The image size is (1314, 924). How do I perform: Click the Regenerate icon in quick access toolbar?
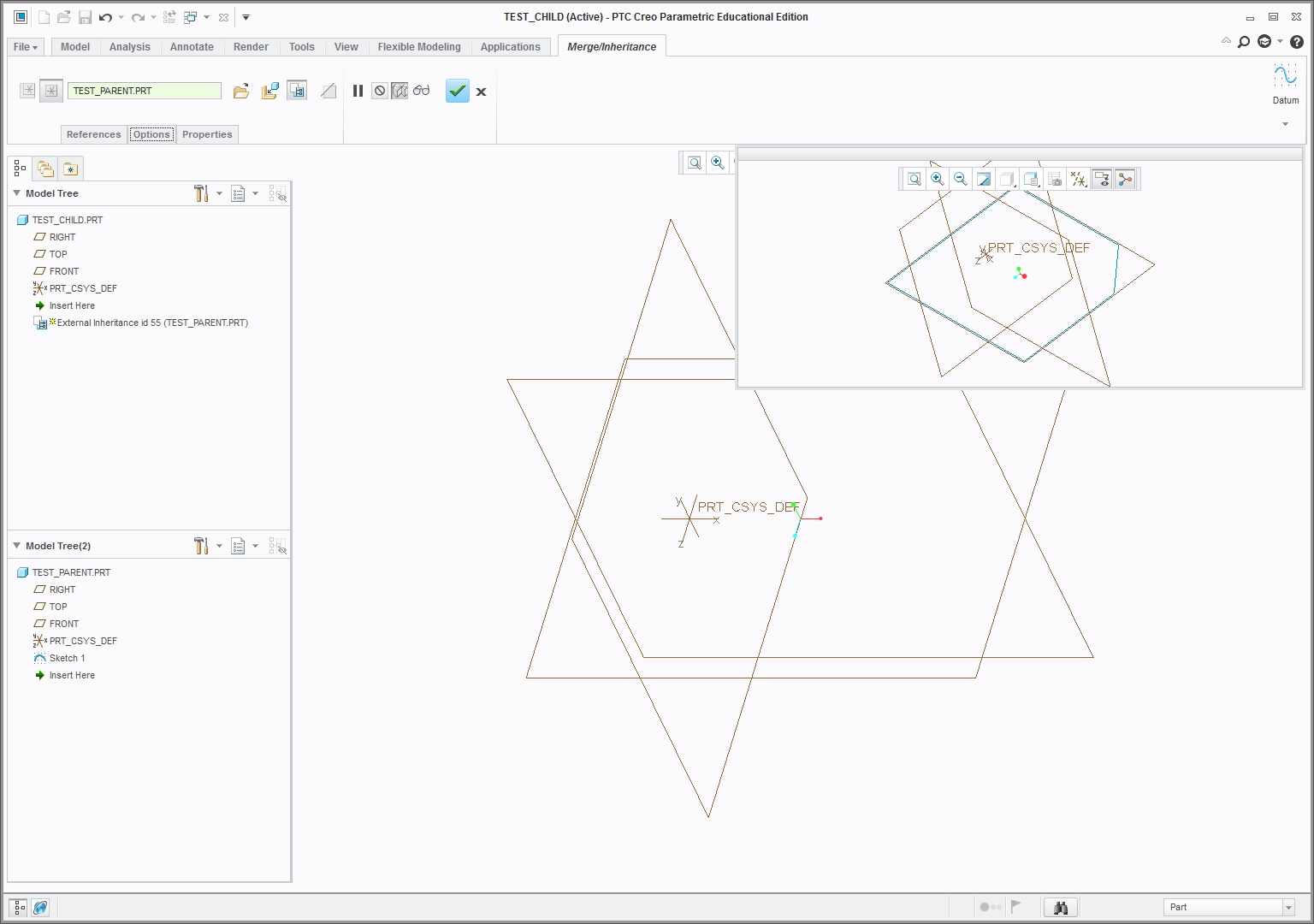tap(169, 17)
